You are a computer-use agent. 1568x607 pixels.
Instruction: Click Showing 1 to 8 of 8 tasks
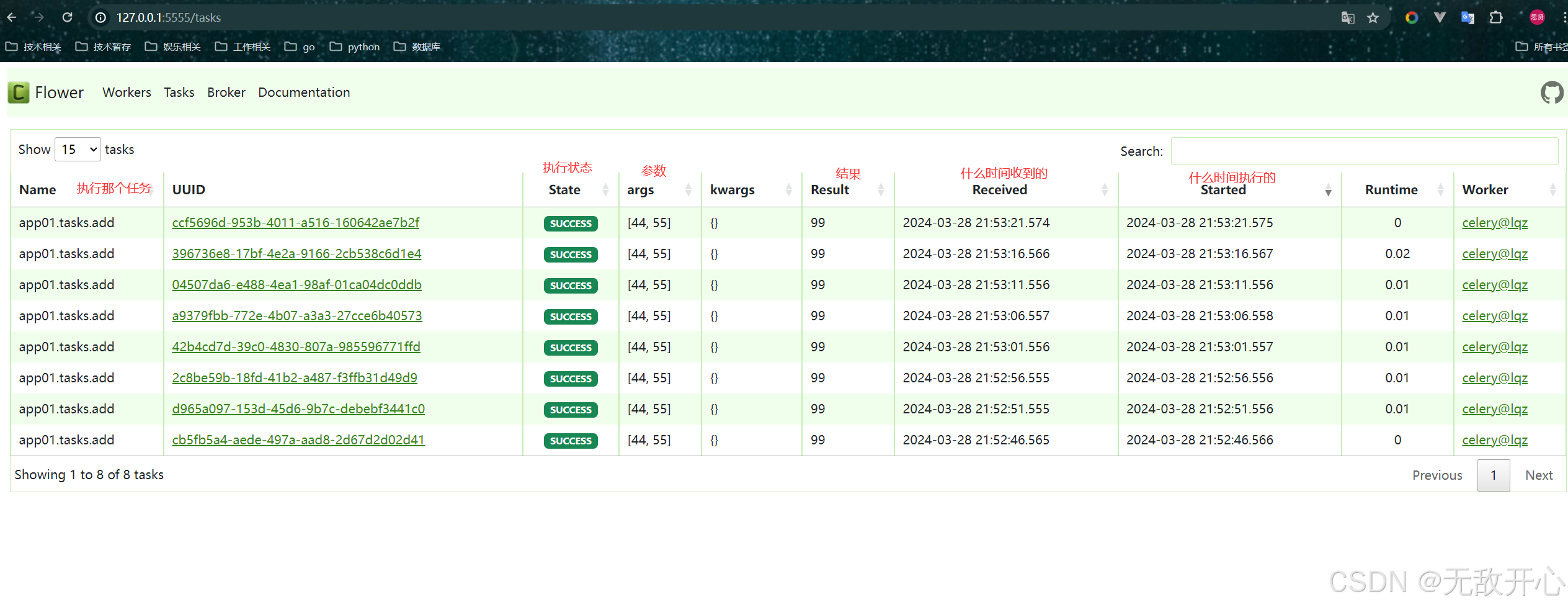click(89, 475)
